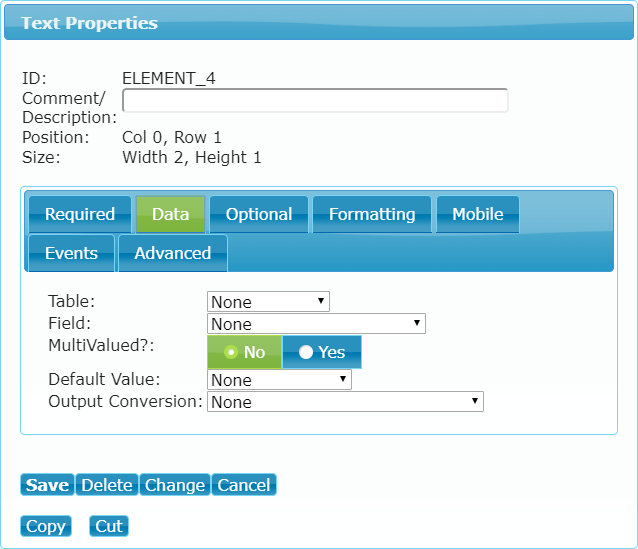
Task: Open the Mobile tab
Action: click(x=478, y=214)
